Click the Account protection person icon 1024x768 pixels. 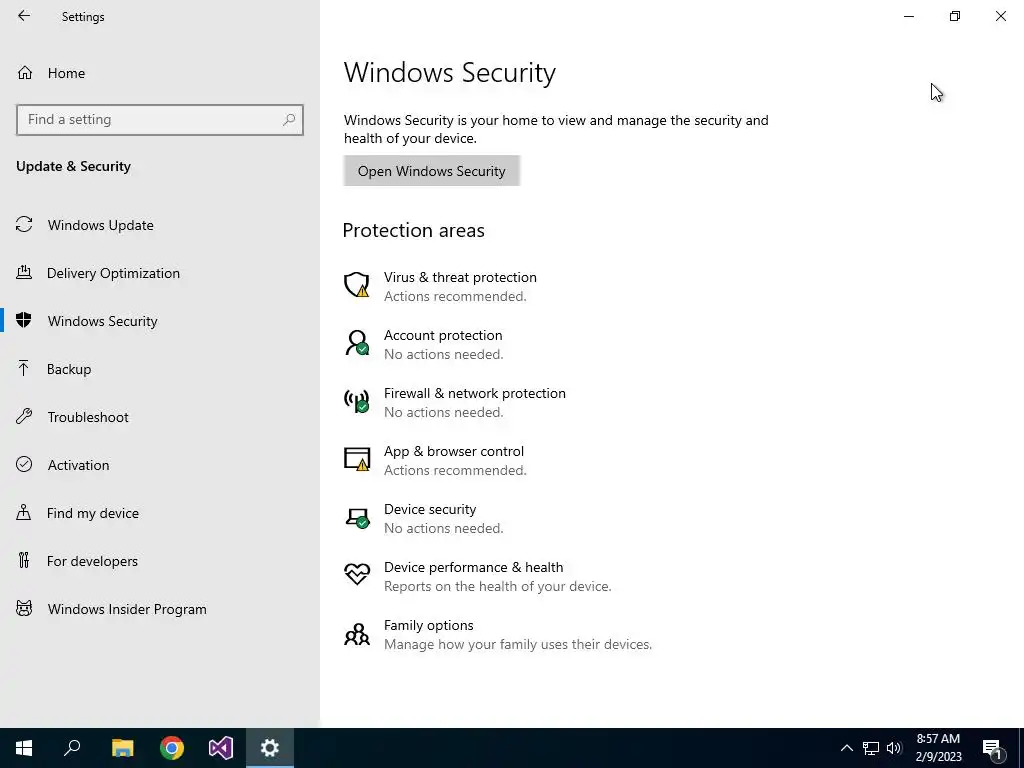357,343
